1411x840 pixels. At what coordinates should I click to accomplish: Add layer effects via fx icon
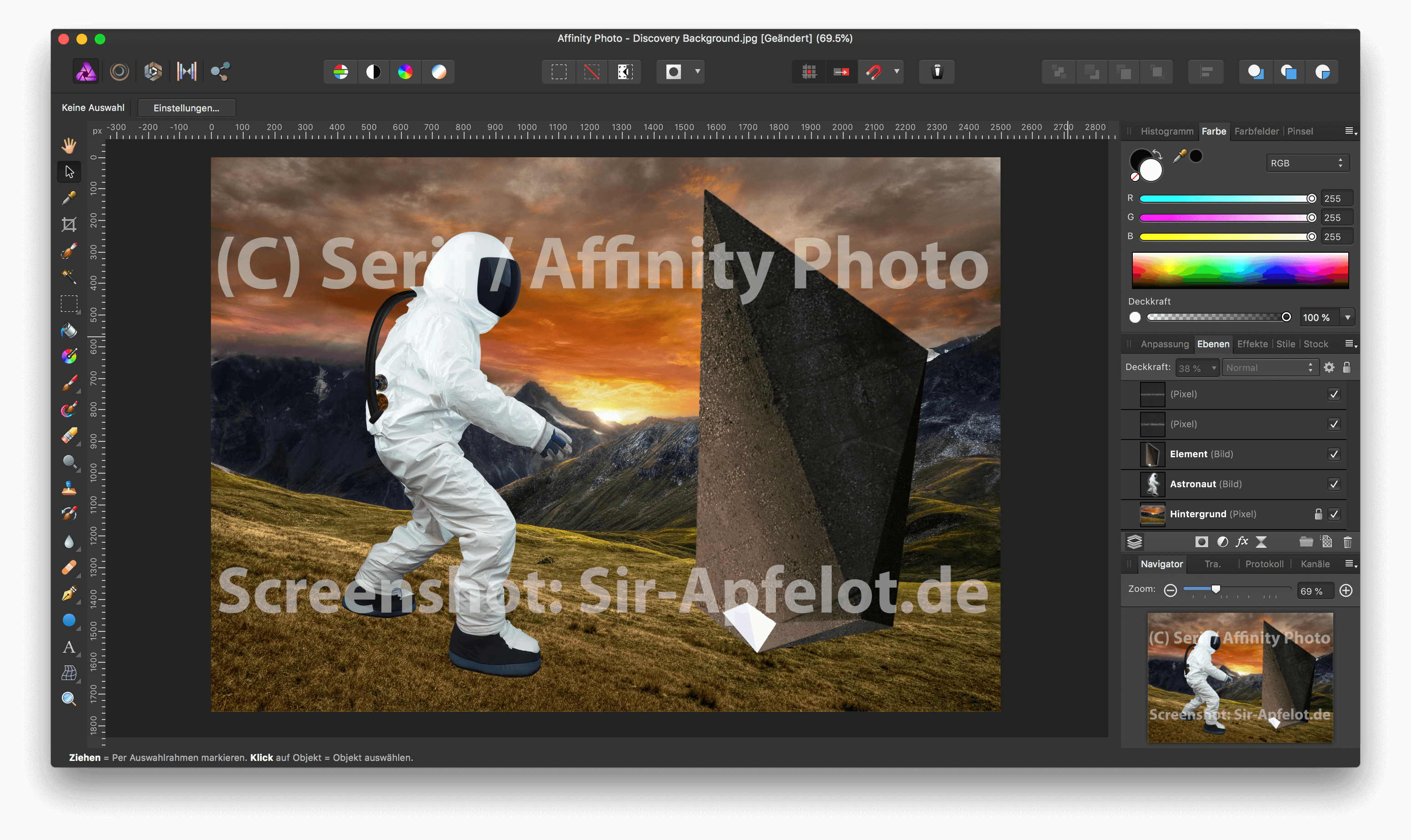pyautogui.click(x=1242, y=542)
